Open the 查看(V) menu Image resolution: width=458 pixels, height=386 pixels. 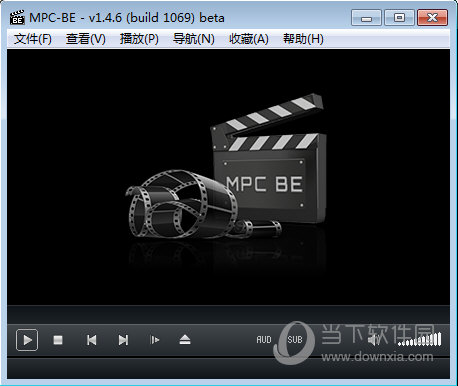(85, 39)
